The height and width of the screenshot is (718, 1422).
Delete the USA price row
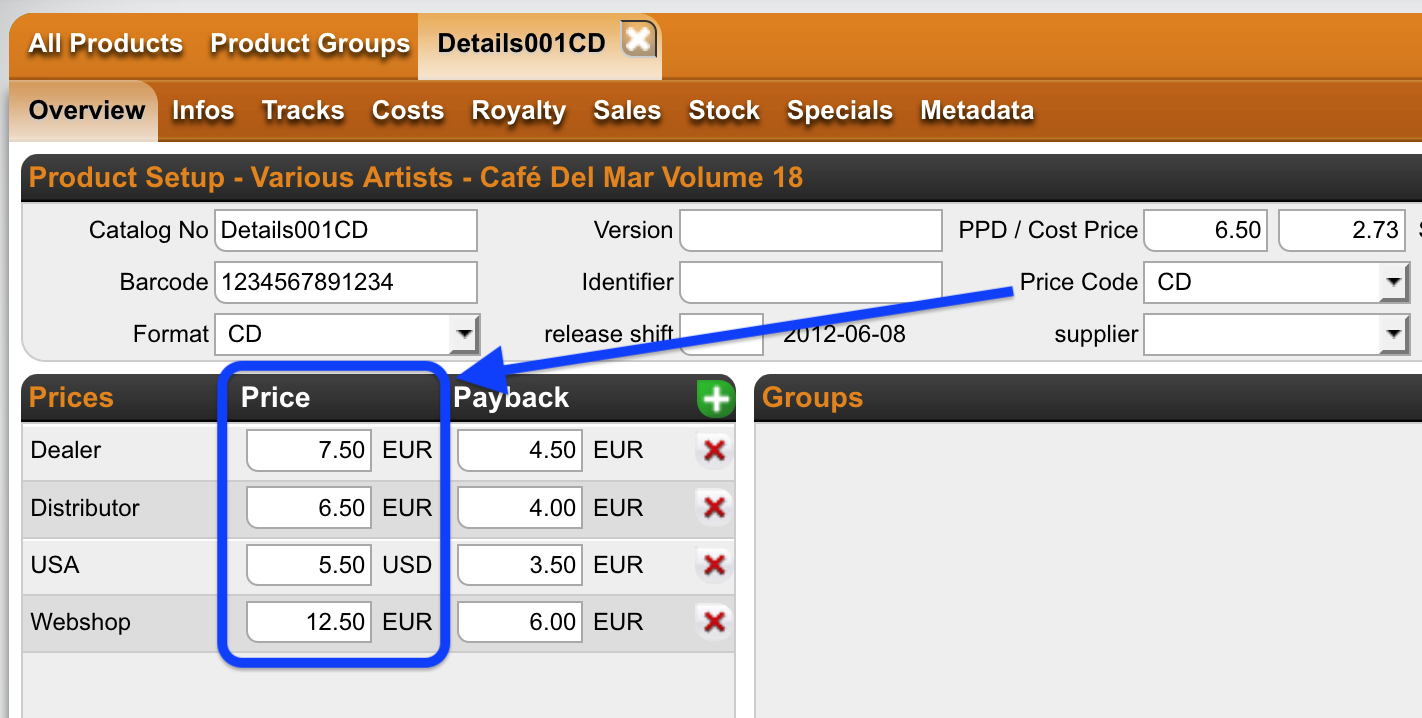713,565
